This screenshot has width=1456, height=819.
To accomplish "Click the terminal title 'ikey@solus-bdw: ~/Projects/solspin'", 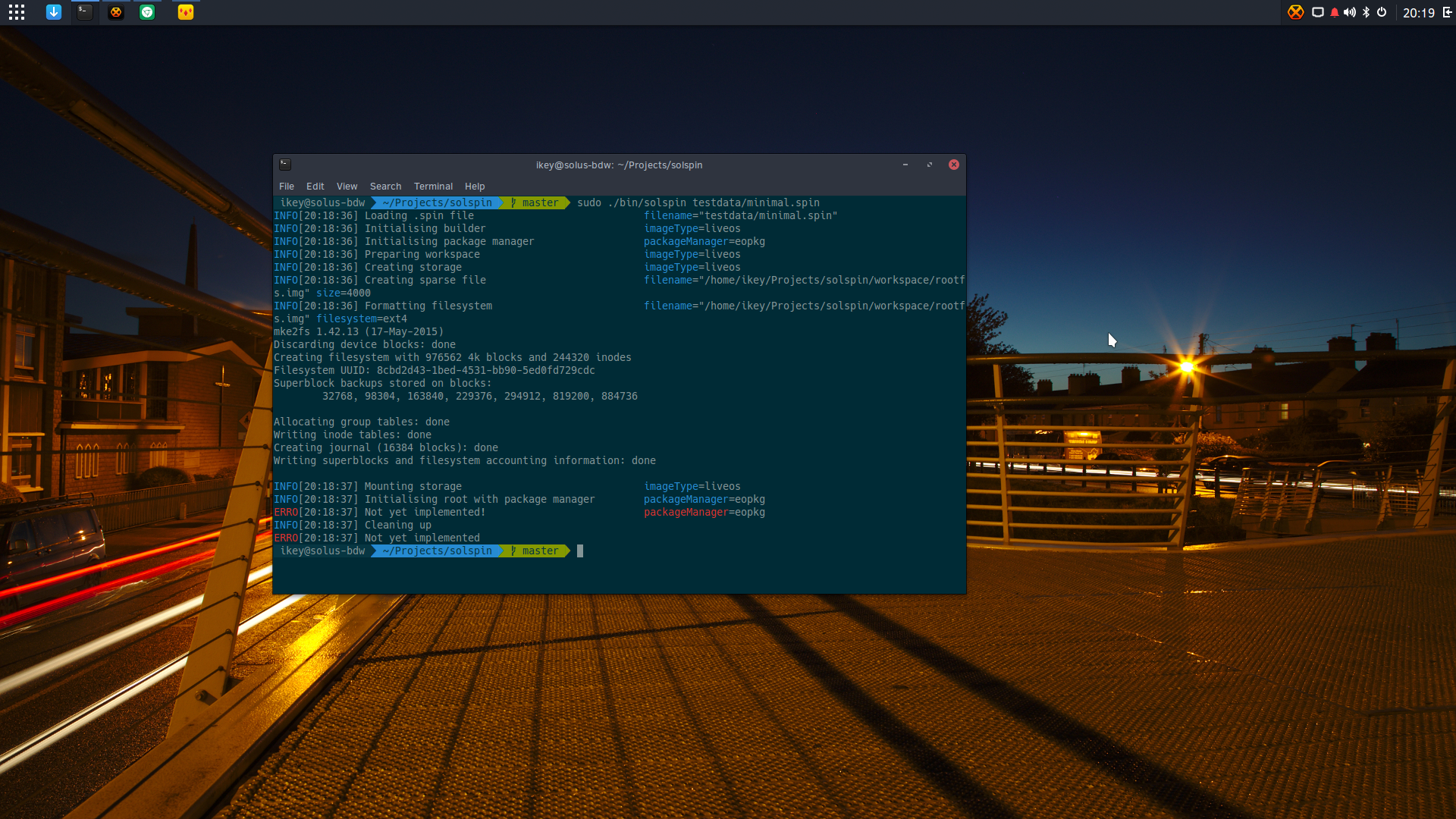I will pos(619,165).
